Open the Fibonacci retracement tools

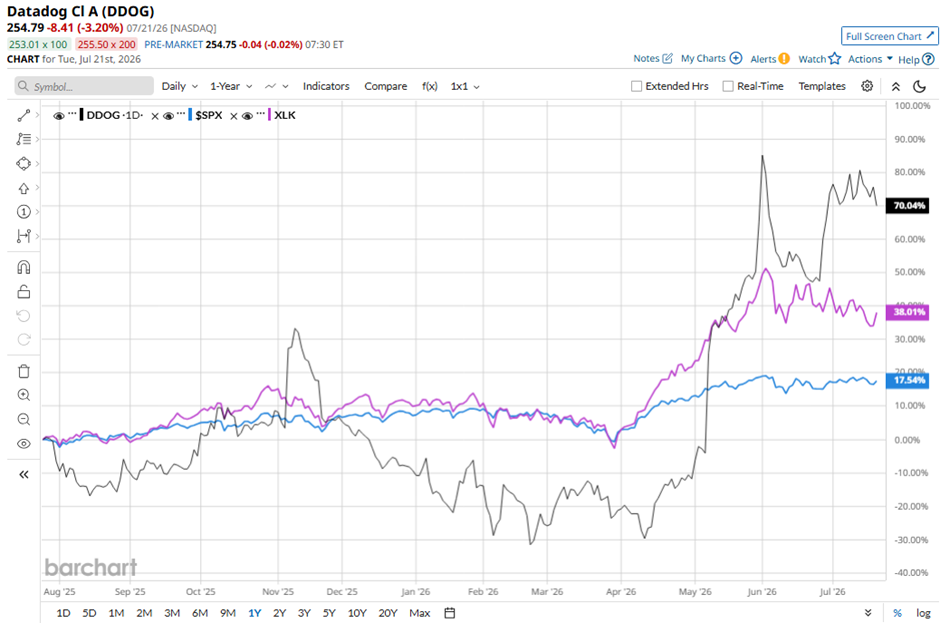(x=23, y=139)
